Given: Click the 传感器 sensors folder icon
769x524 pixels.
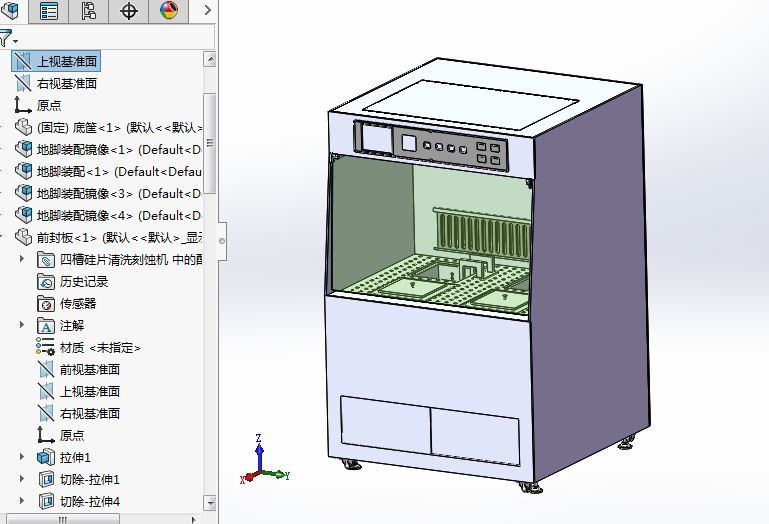Looking at the screenshot, I should point(46,303).
